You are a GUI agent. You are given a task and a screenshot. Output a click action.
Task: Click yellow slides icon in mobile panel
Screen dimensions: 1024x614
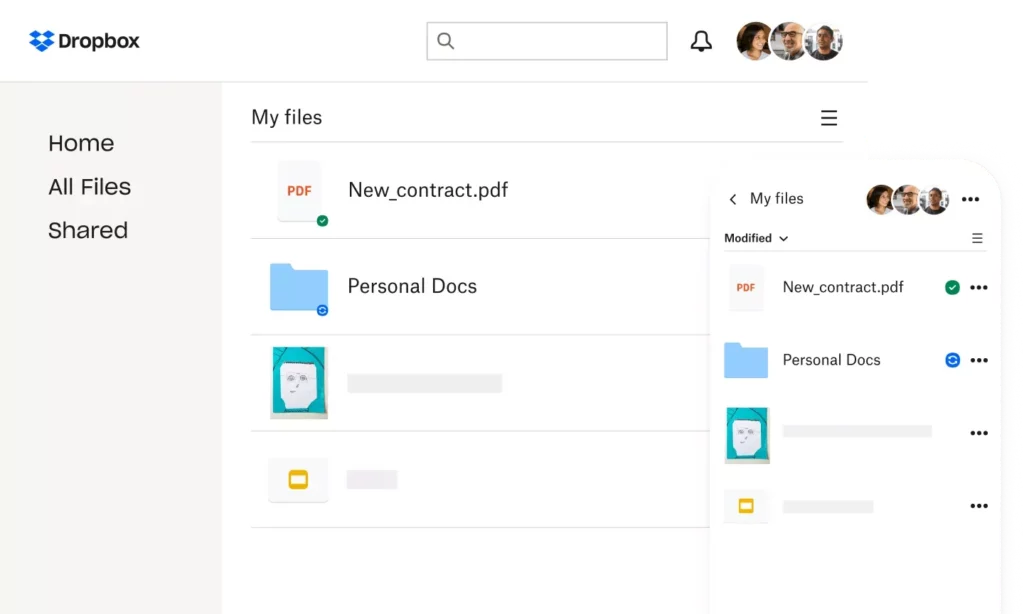click(746, 506)
